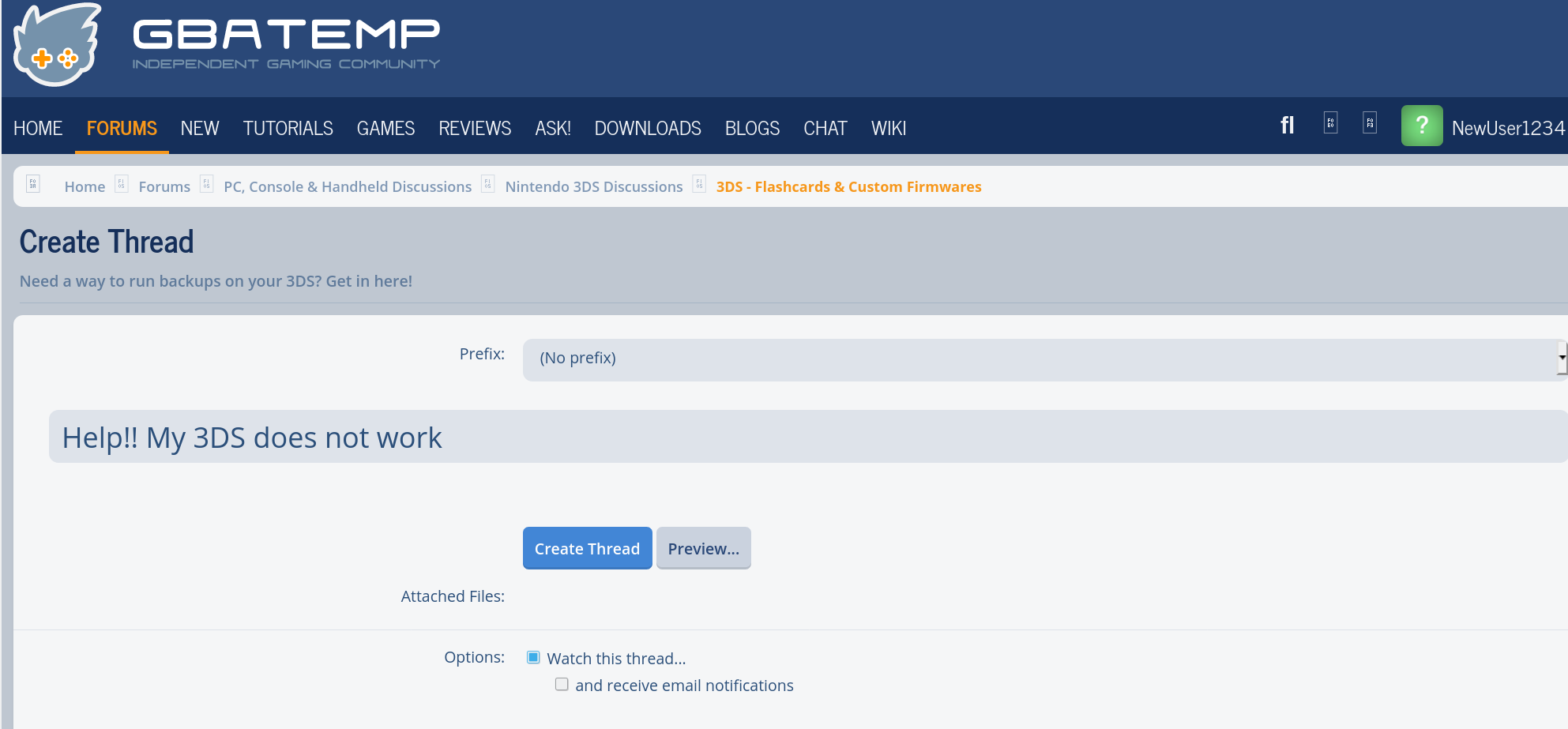
Task: Open the NEW navigation item
Action: [x=200, y=128]
